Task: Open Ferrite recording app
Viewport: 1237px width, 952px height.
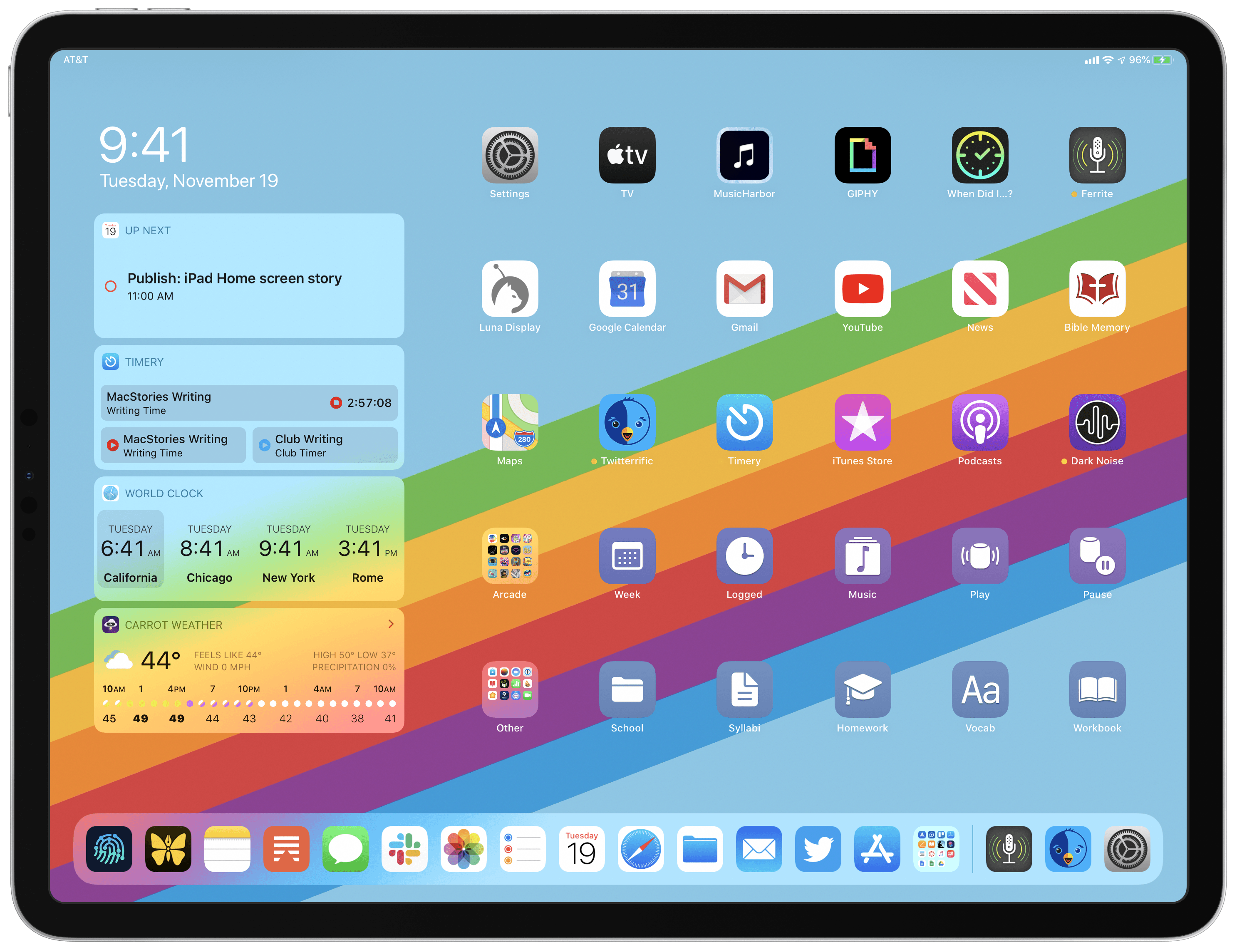Action: tap(1097, 157)
